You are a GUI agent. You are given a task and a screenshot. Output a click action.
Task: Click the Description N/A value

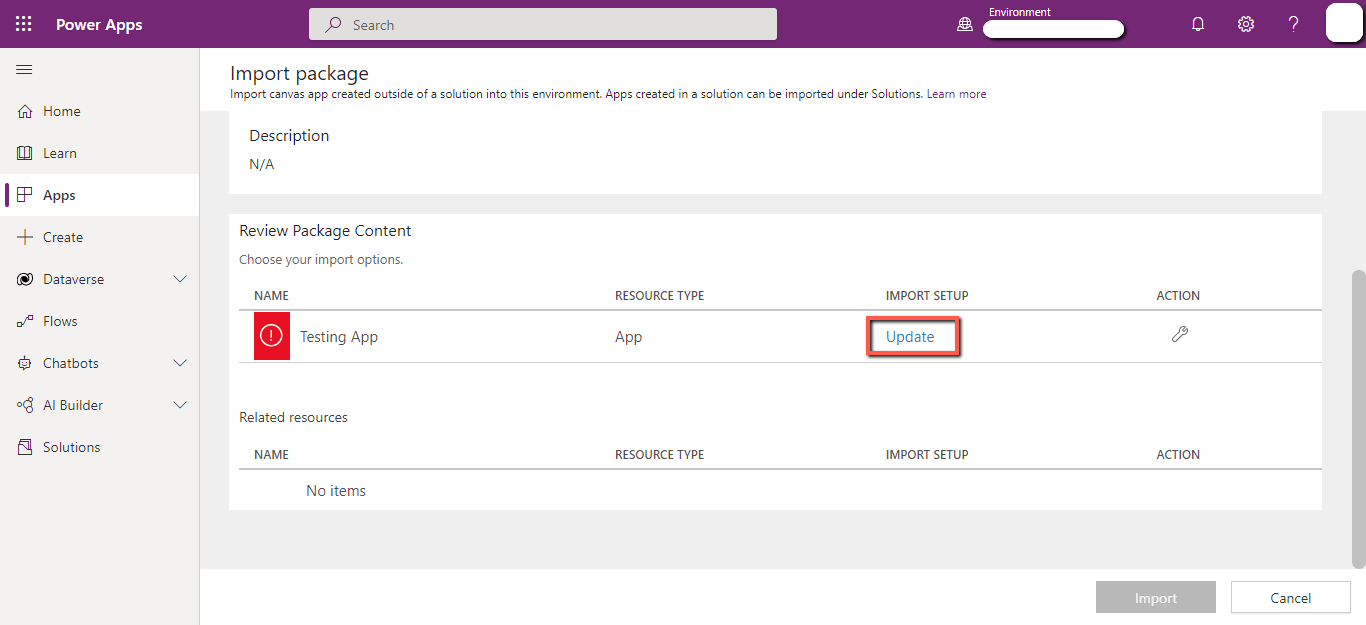(x=261, y=164)
